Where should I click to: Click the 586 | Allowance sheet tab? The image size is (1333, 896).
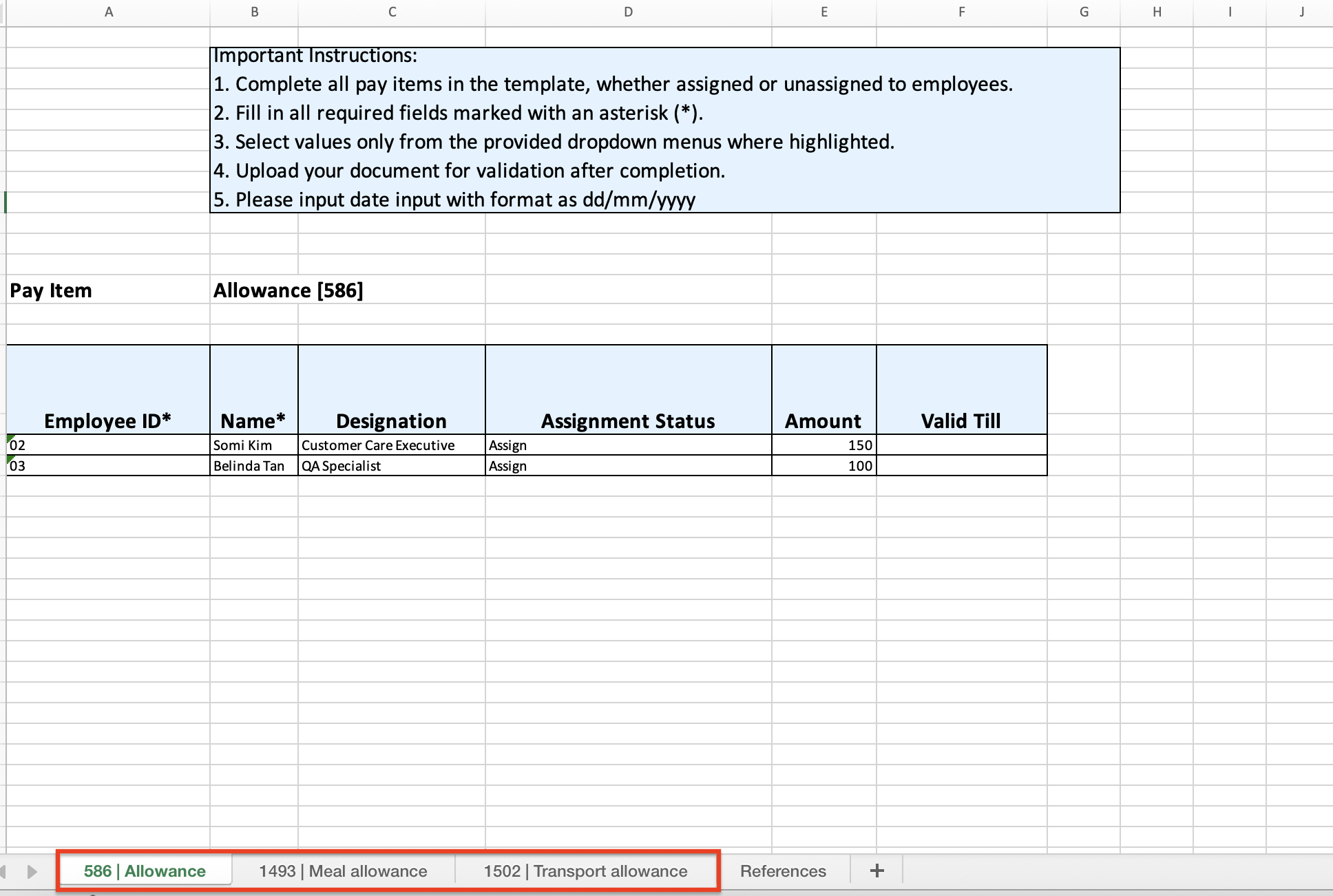pos(145,871)
